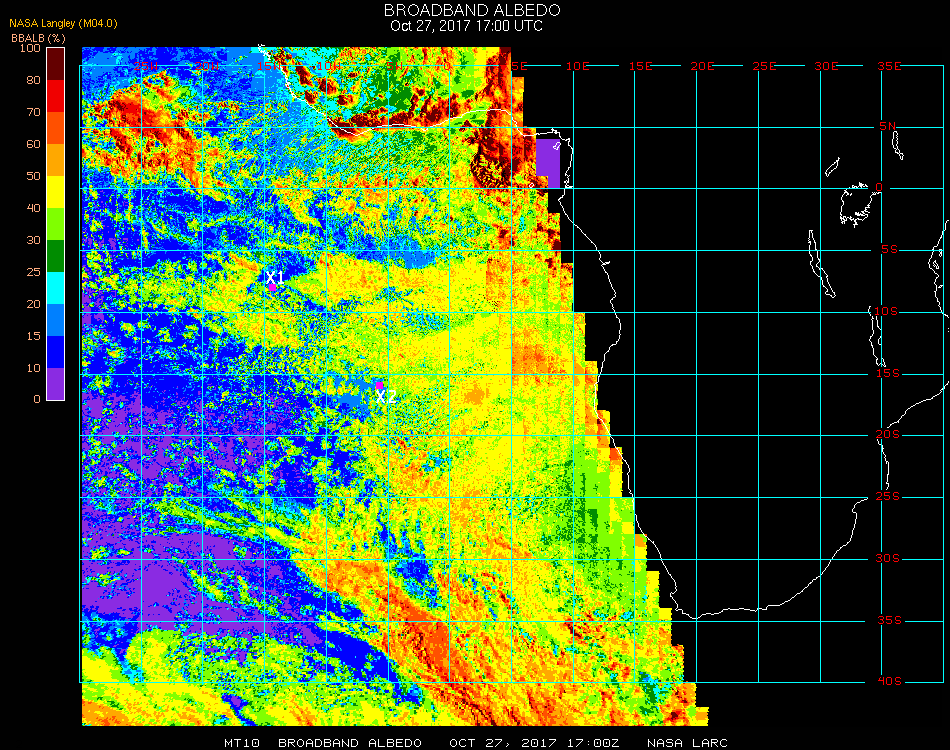This screenshot has width=950, height=750.
Task: Click the 35S latitude label
Action: click(x=889, y=620)
